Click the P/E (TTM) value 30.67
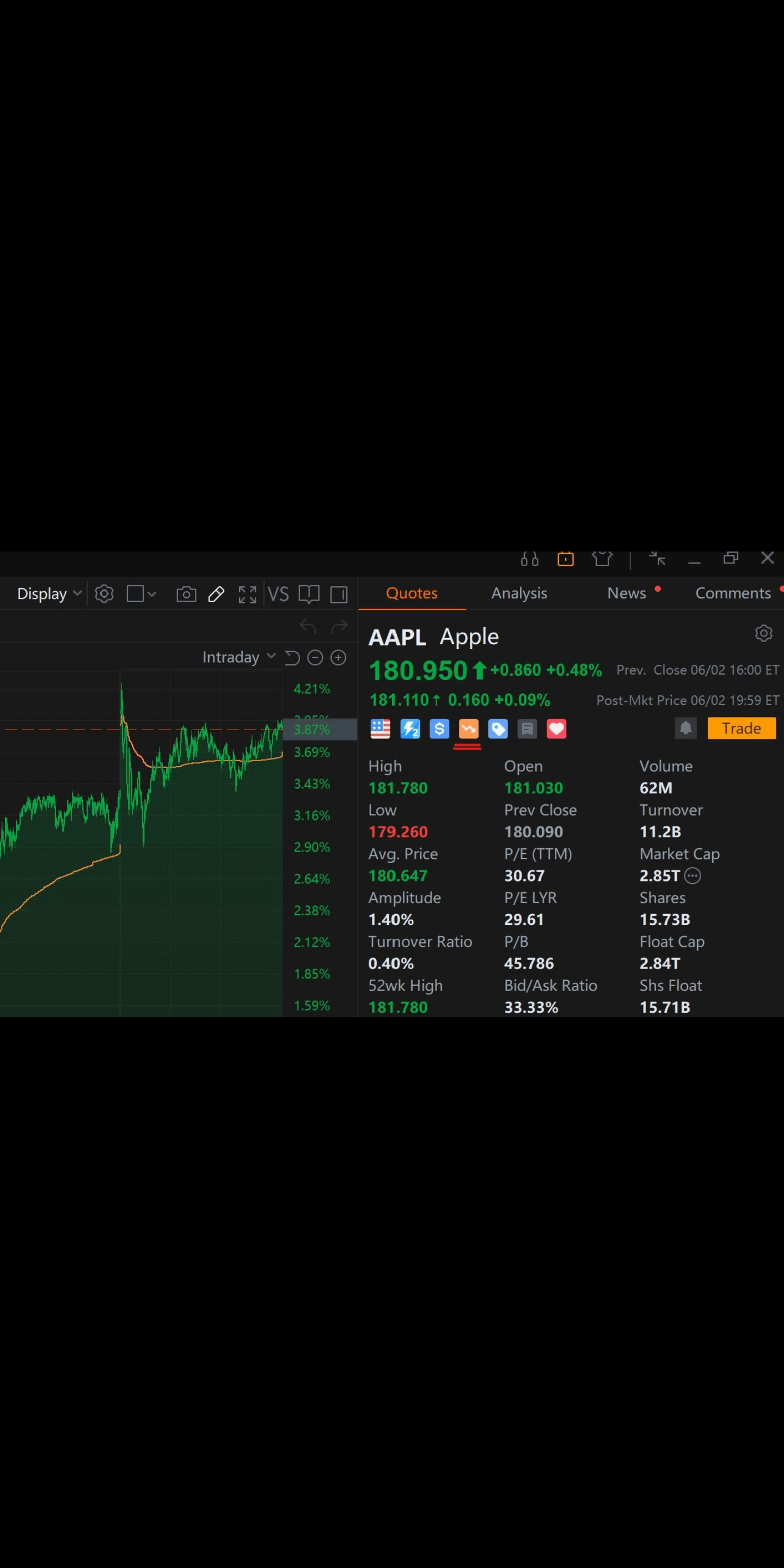Image resolution: width=784 pixels, height=1568 pixels. click(524, 876)
